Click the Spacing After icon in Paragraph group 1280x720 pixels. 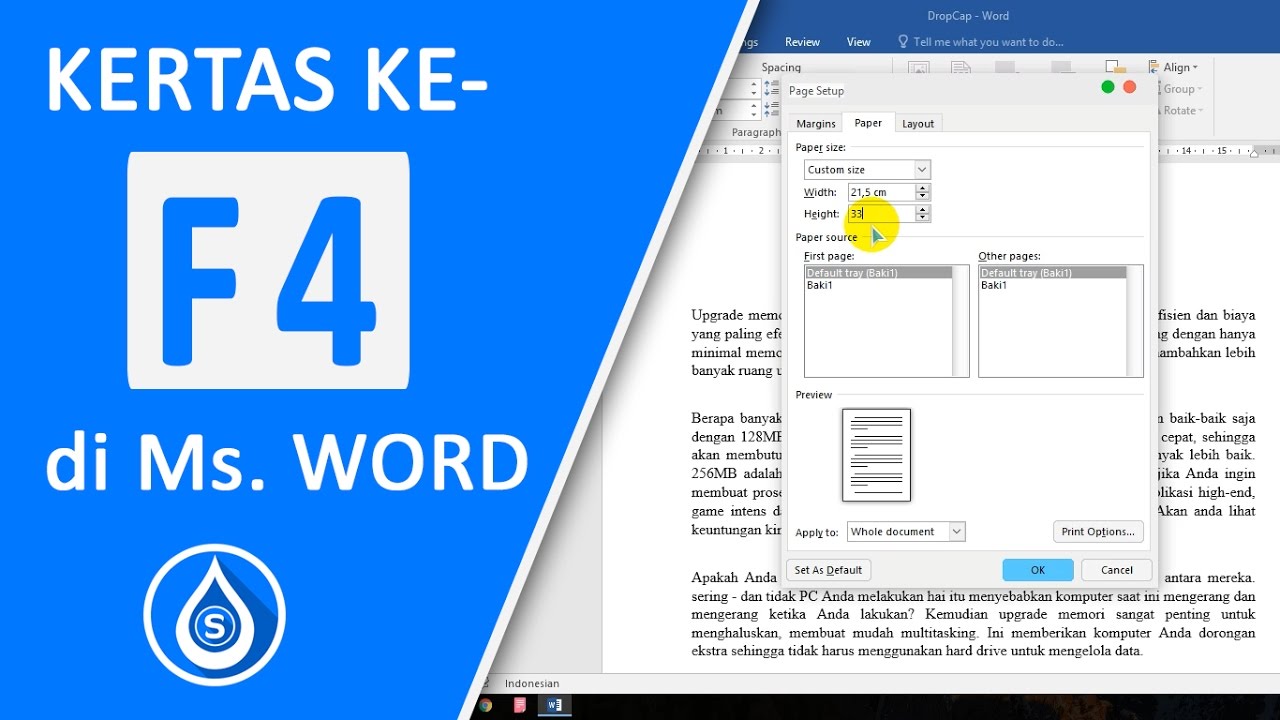click(772, 108)
